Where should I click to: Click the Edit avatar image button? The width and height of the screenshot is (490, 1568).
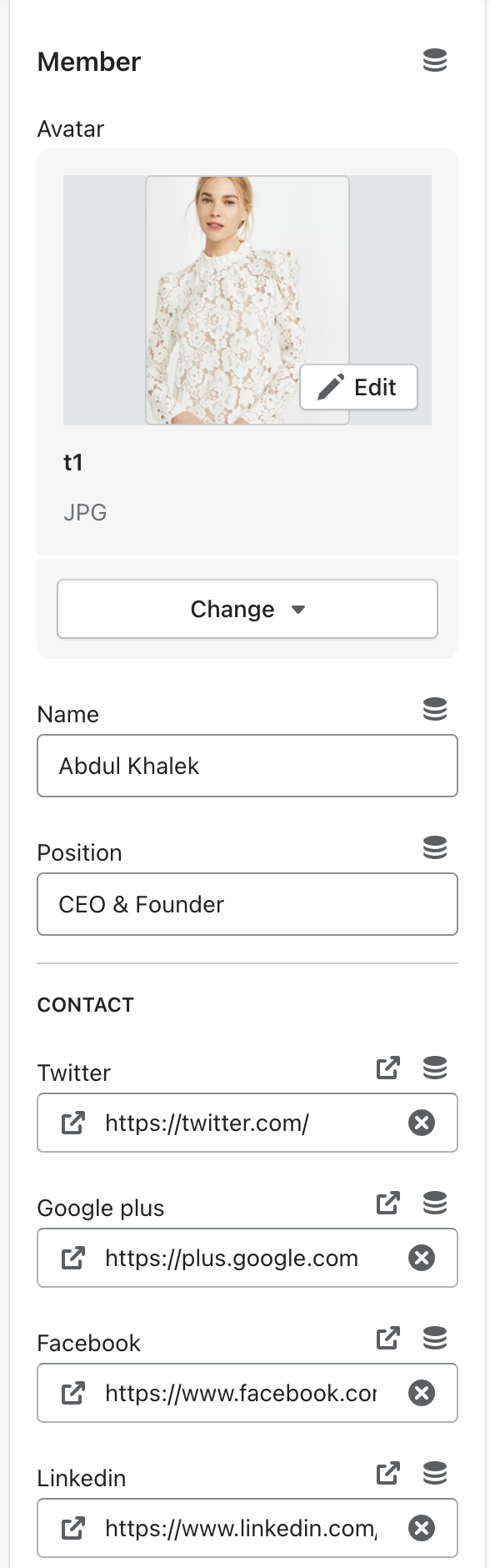(x=358, y=387)
